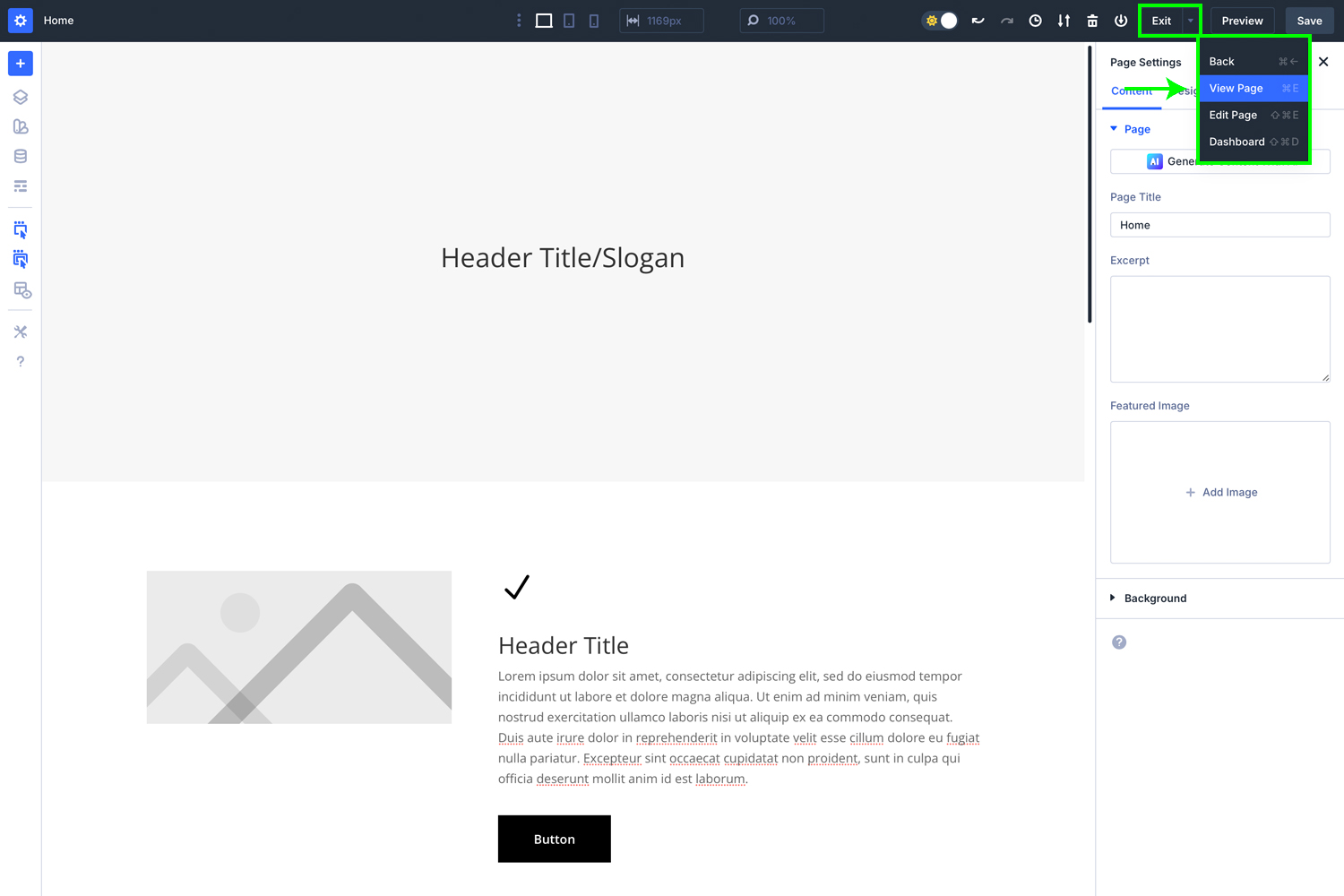Click the trash icon in the top toolbar
Viewport: 1344px width, 896px height.
point(1092,20)
